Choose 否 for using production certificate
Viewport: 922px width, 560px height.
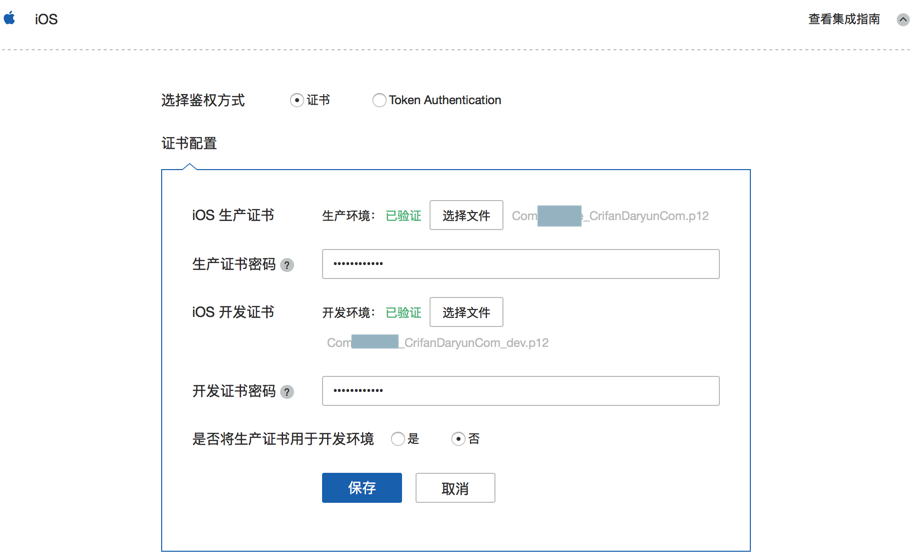pos(458,439)
